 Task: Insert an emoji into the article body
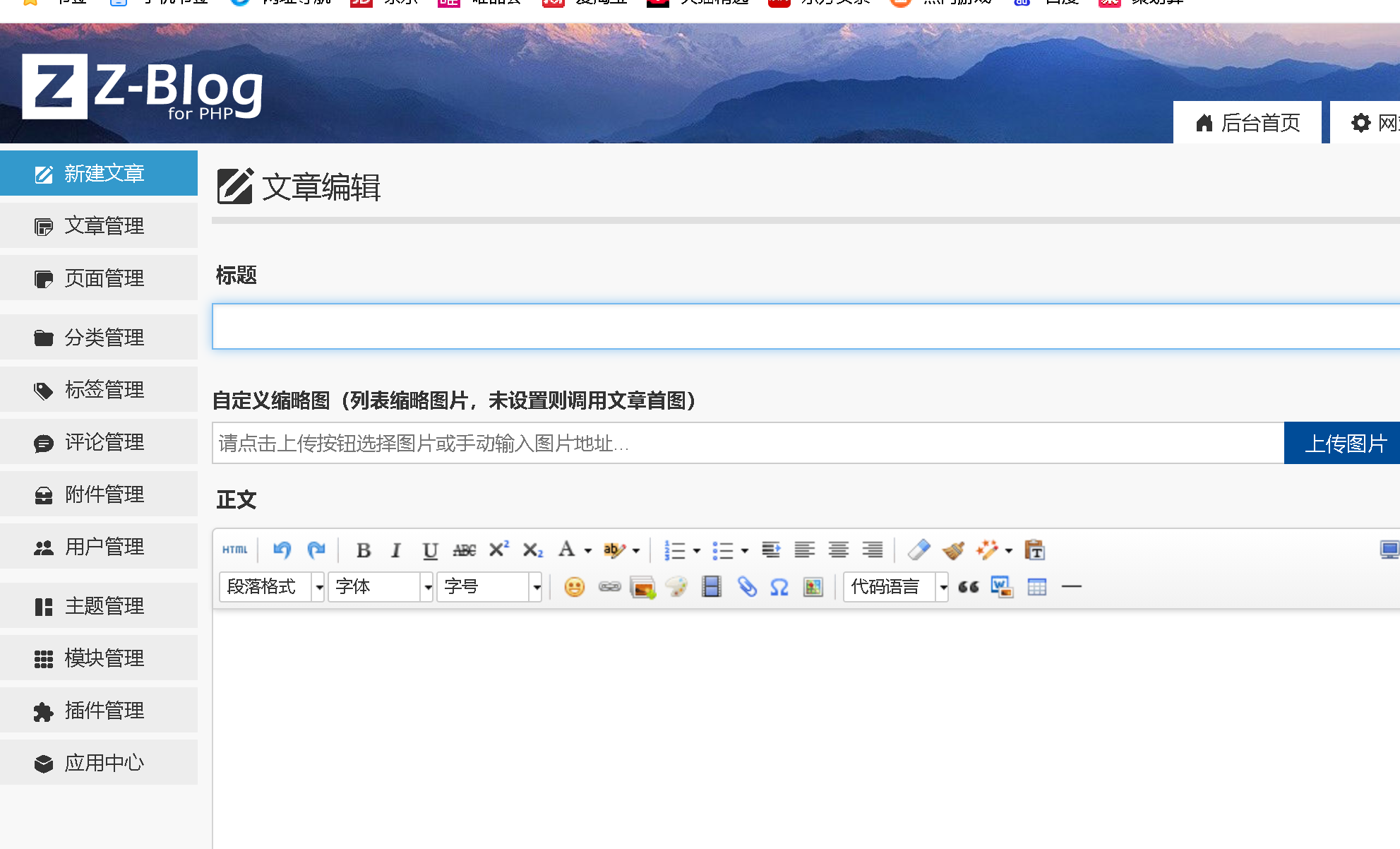[x=574, y=587]
